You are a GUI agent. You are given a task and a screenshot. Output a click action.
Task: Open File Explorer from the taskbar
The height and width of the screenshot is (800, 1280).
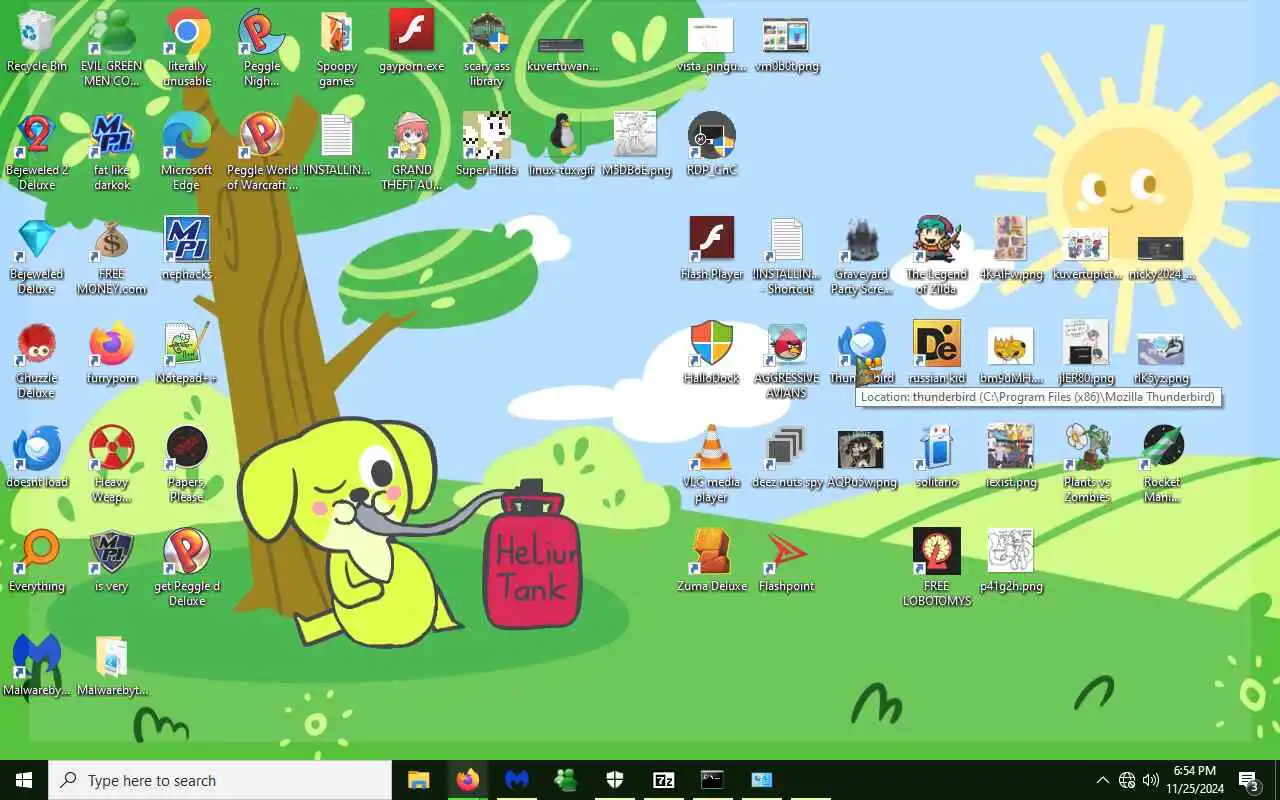[419, 780]
